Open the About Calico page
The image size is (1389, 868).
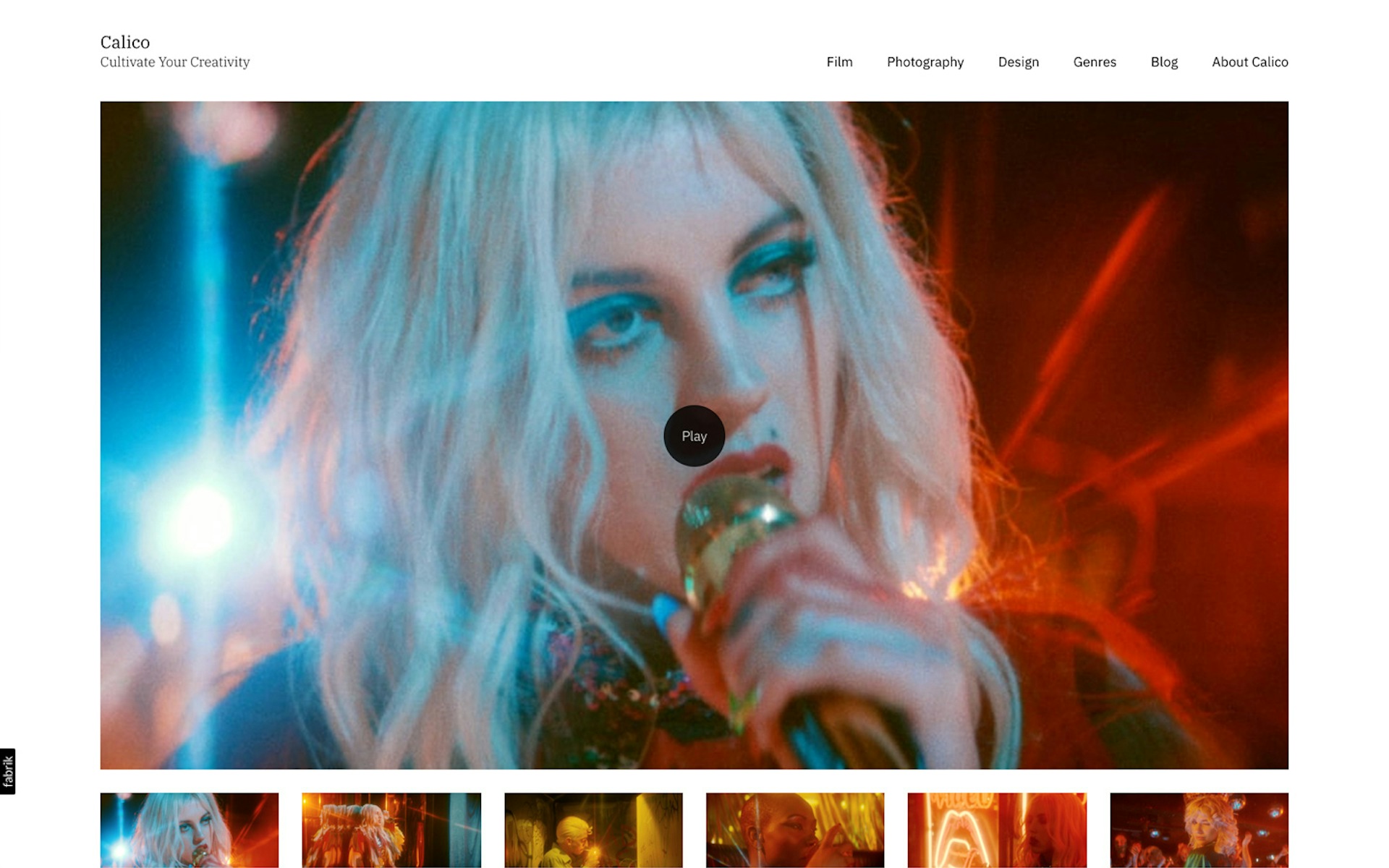tap(1250, 61)
